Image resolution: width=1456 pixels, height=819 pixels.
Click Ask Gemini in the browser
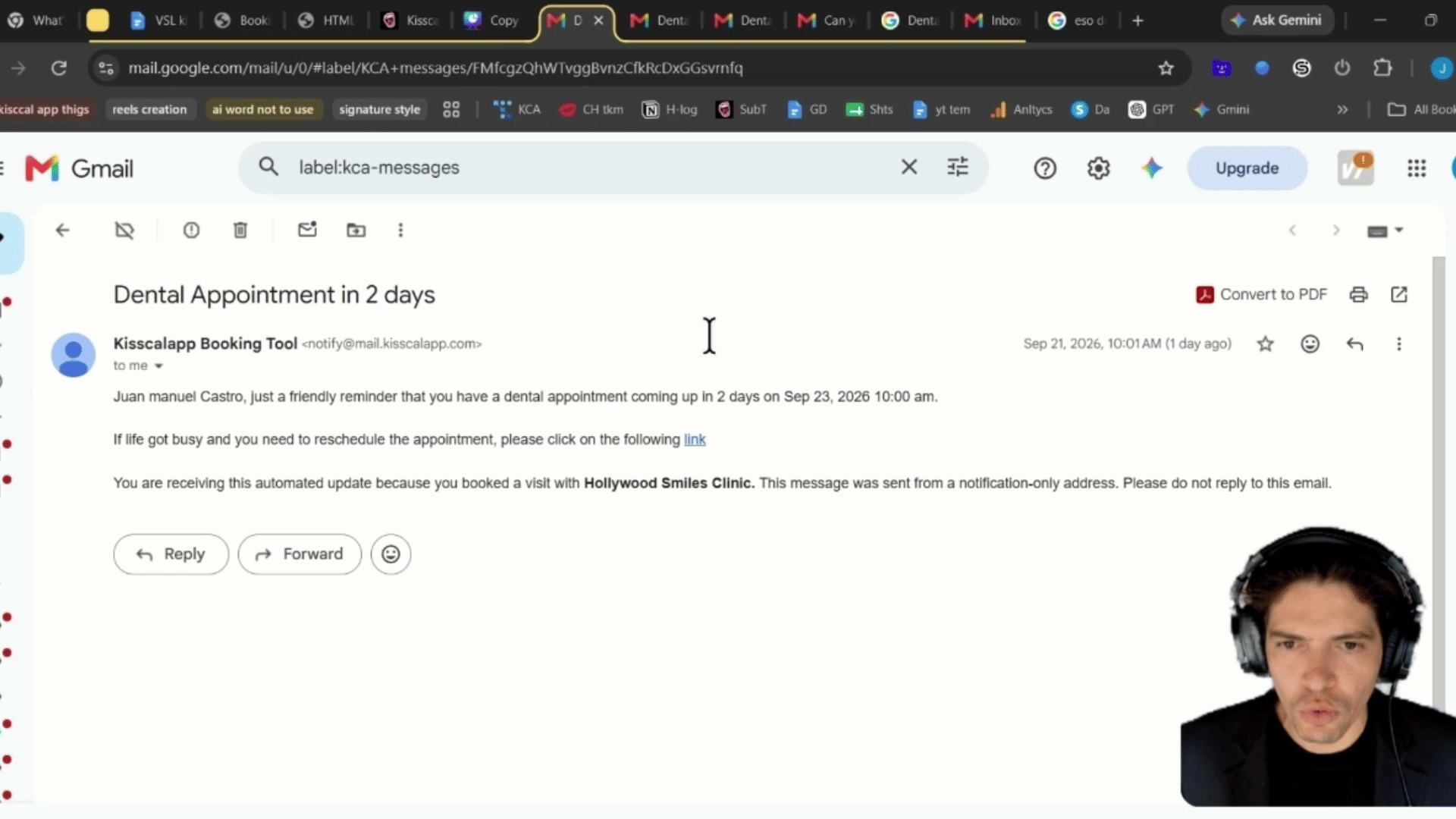click(x=1276, y=20)
